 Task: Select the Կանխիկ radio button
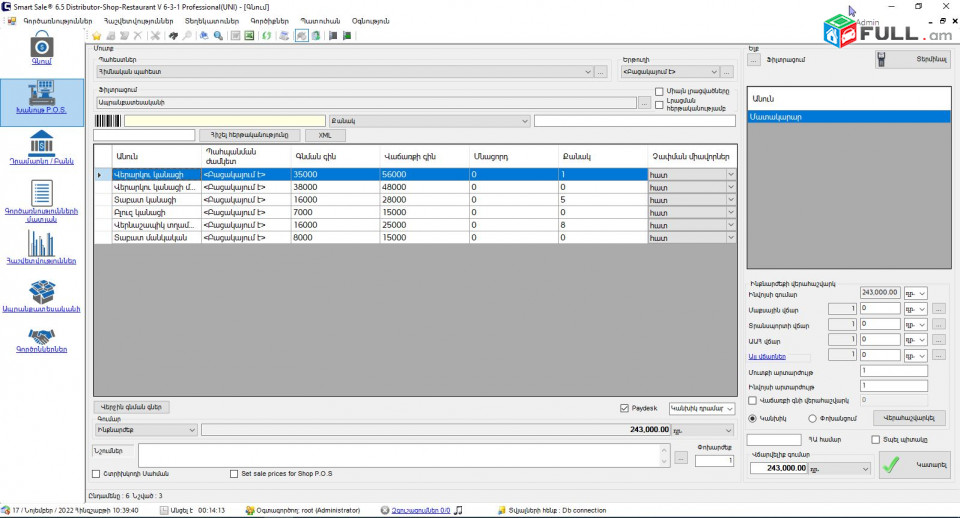(x=752, y=419)
